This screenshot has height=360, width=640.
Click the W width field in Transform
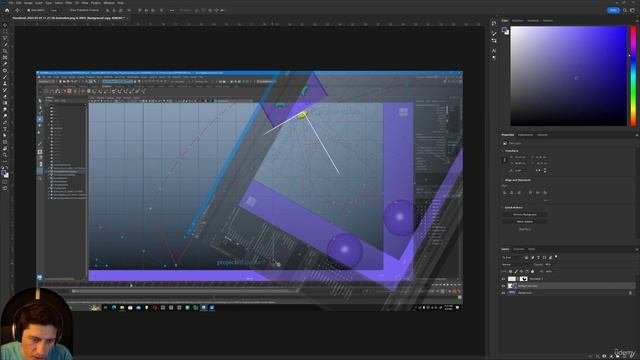[520, 157]
